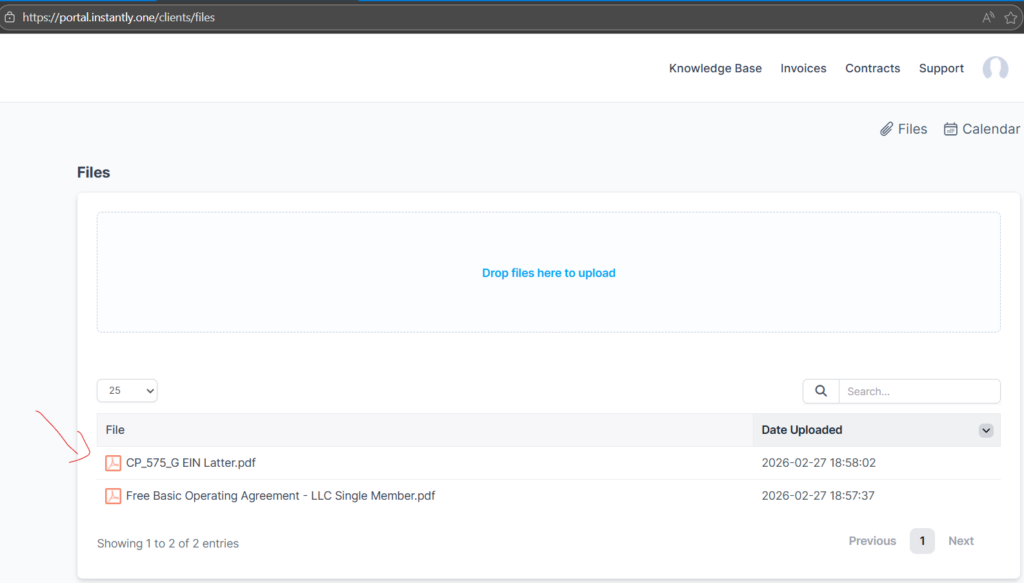
Task: Click the paperclip Files icon
Action: [x=886, y=129]
